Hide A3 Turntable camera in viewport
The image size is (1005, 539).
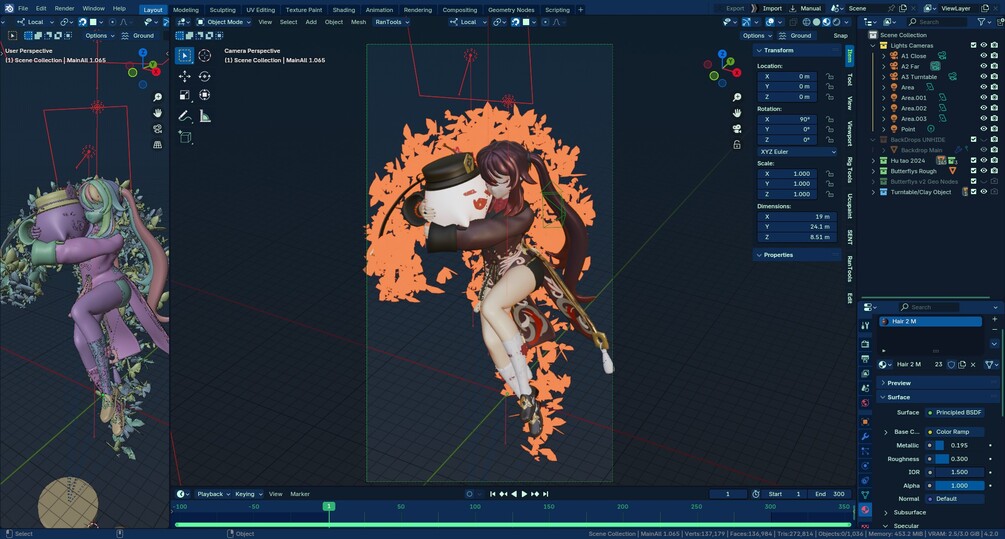(x=984, y=77)
